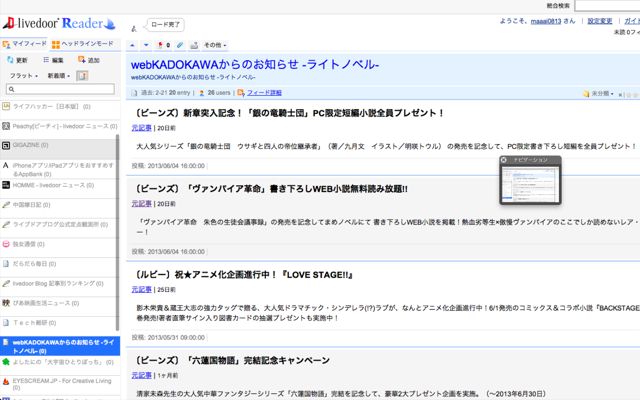This screenshot has width=640, height=400.
Task: Open the その他 dropdown menu
Action: click(215, 45)
